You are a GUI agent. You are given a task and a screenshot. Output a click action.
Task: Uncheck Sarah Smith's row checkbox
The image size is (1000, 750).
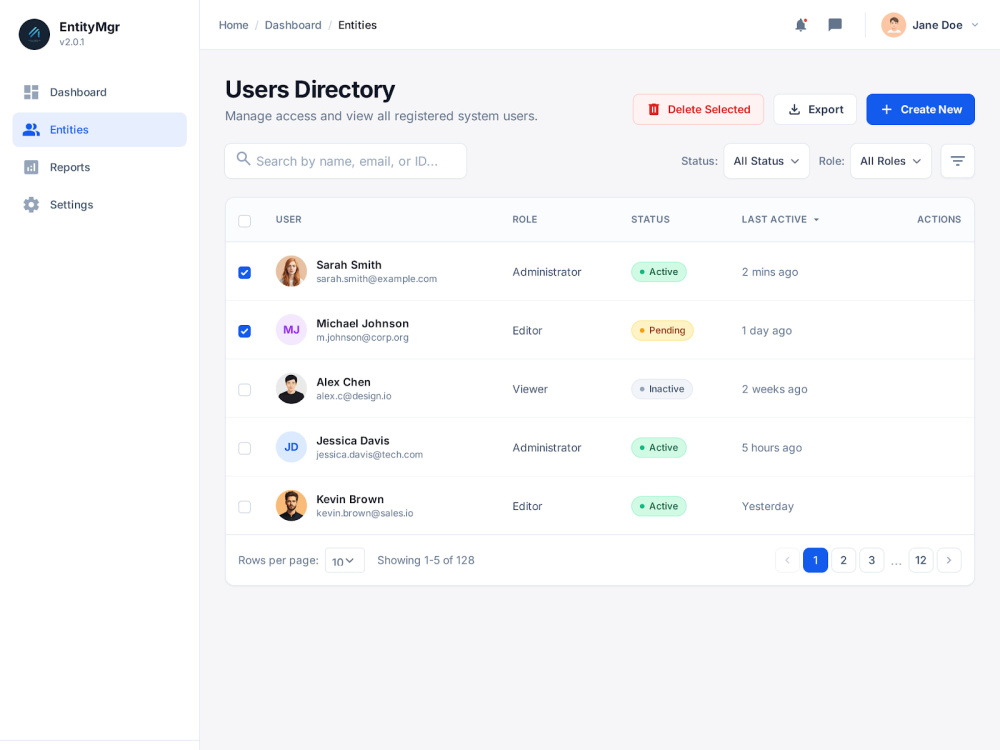[245, 272]
